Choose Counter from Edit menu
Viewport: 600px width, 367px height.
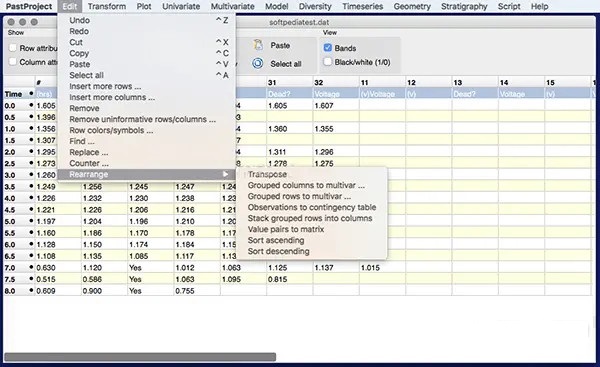tap(147, 163)
